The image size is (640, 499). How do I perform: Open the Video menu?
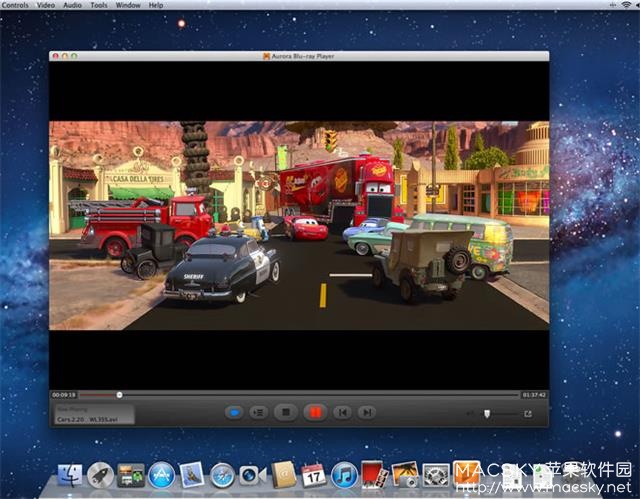pos(46,5)
